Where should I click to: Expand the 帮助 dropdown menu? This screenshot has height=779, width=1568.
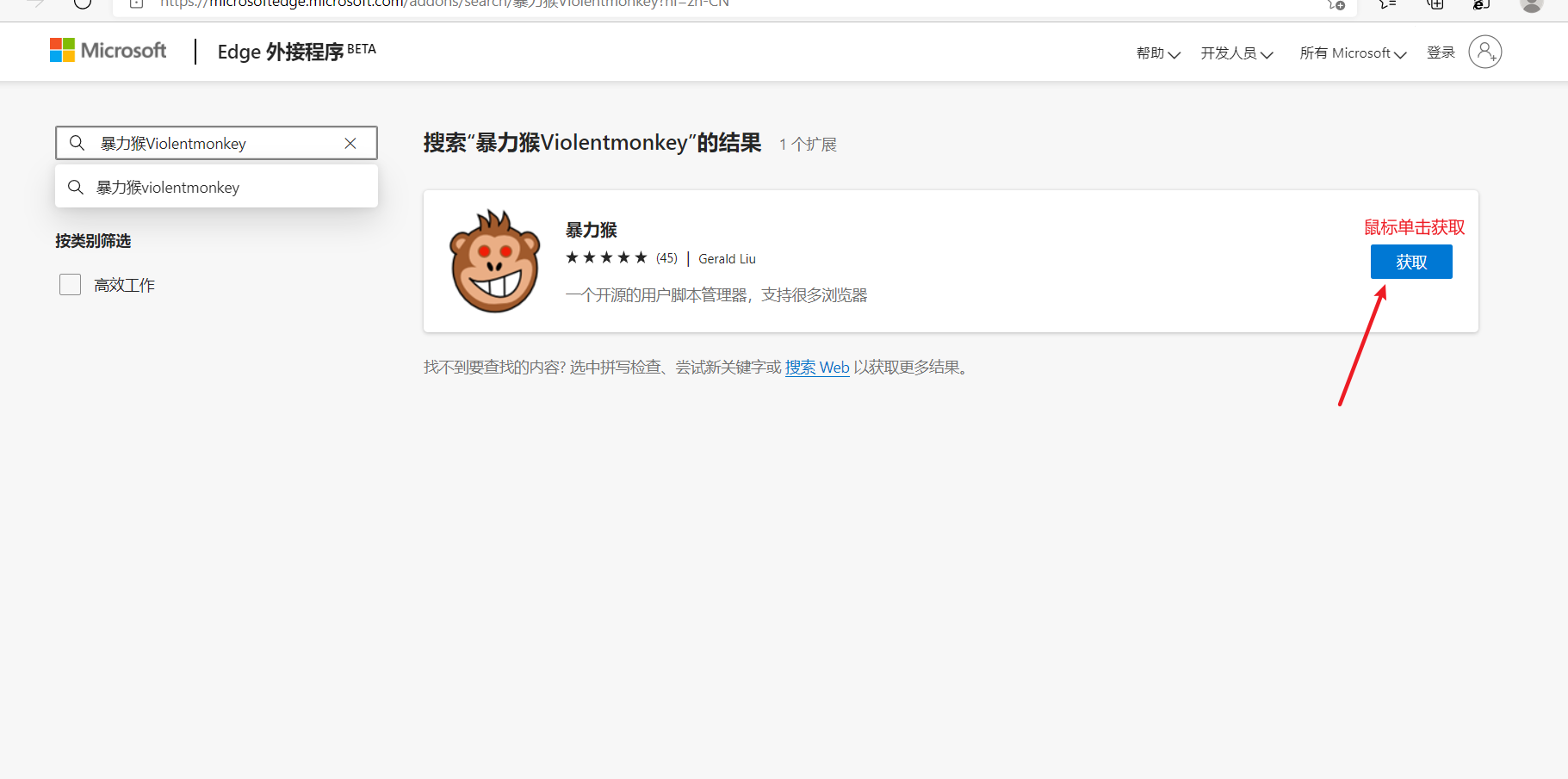pos(1158,53)
